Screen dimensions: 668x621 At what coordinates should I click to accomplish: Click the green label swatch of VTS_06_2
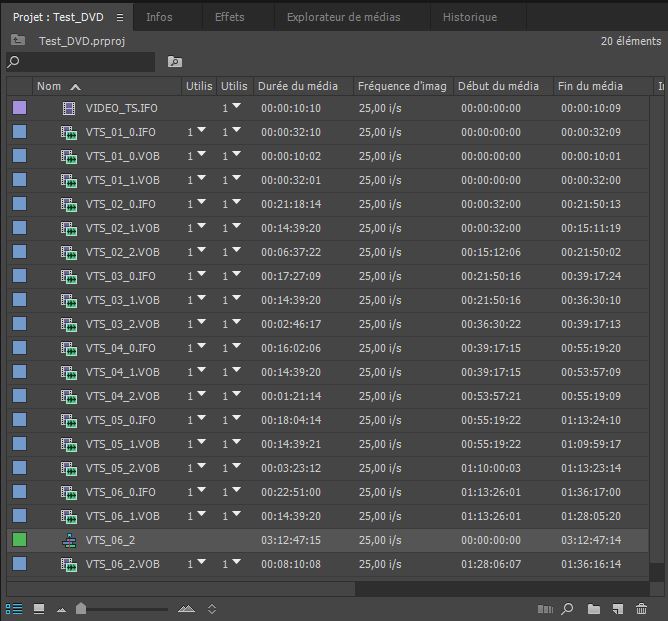pos(19,540)
